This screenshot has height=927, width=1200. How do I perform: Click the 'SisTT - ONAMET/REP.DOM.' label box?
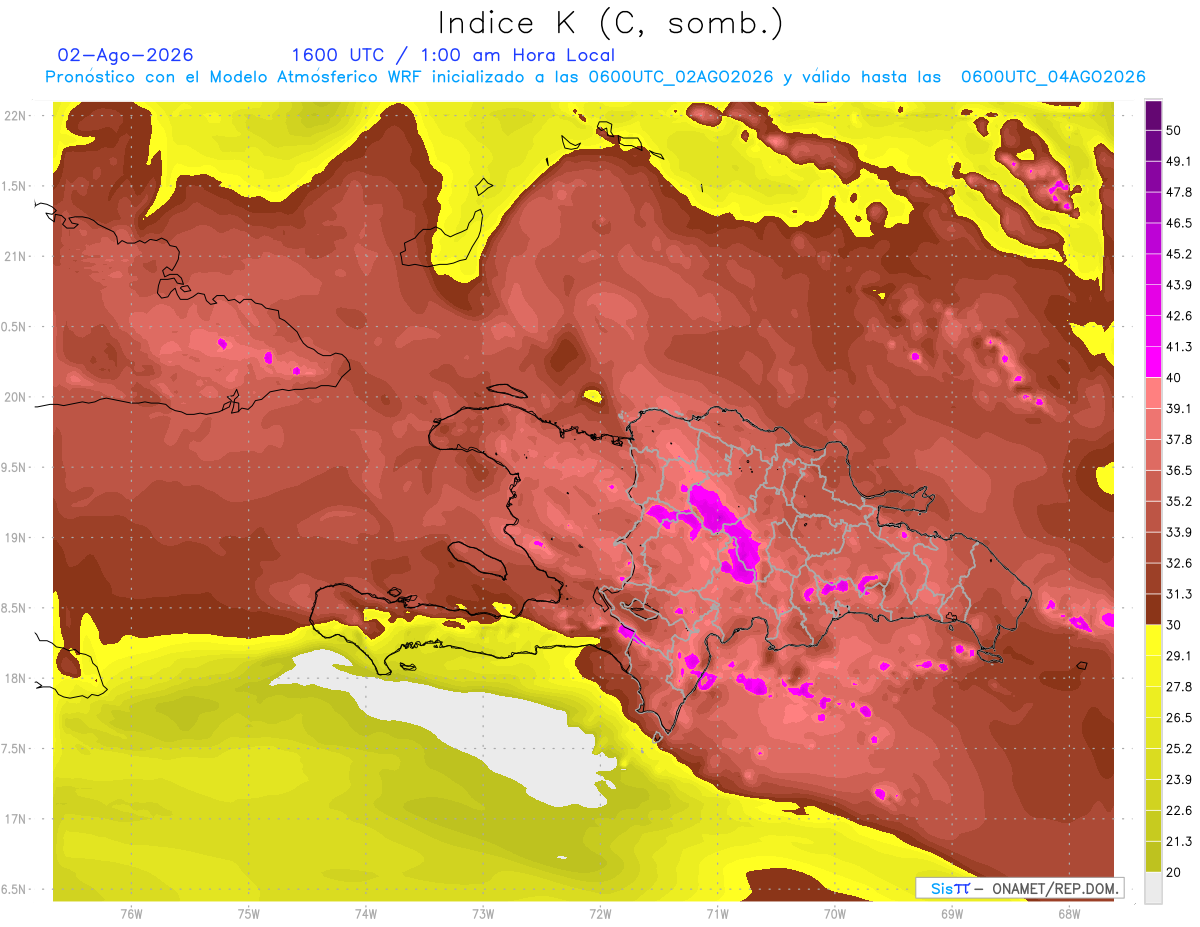pos(1019,888)
